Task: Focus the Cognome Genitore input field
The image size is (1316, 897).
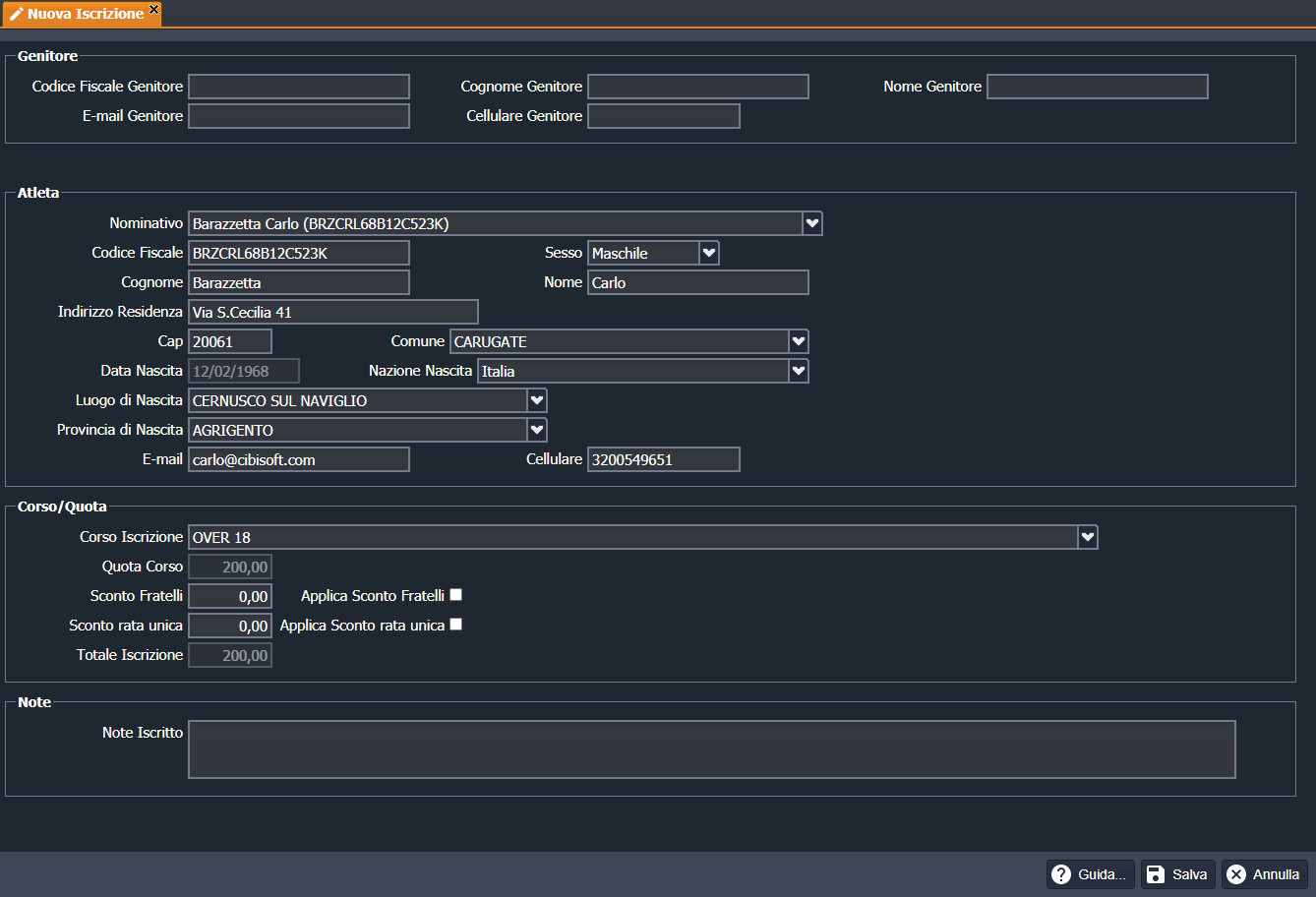Action: click(x=697, y=87)
